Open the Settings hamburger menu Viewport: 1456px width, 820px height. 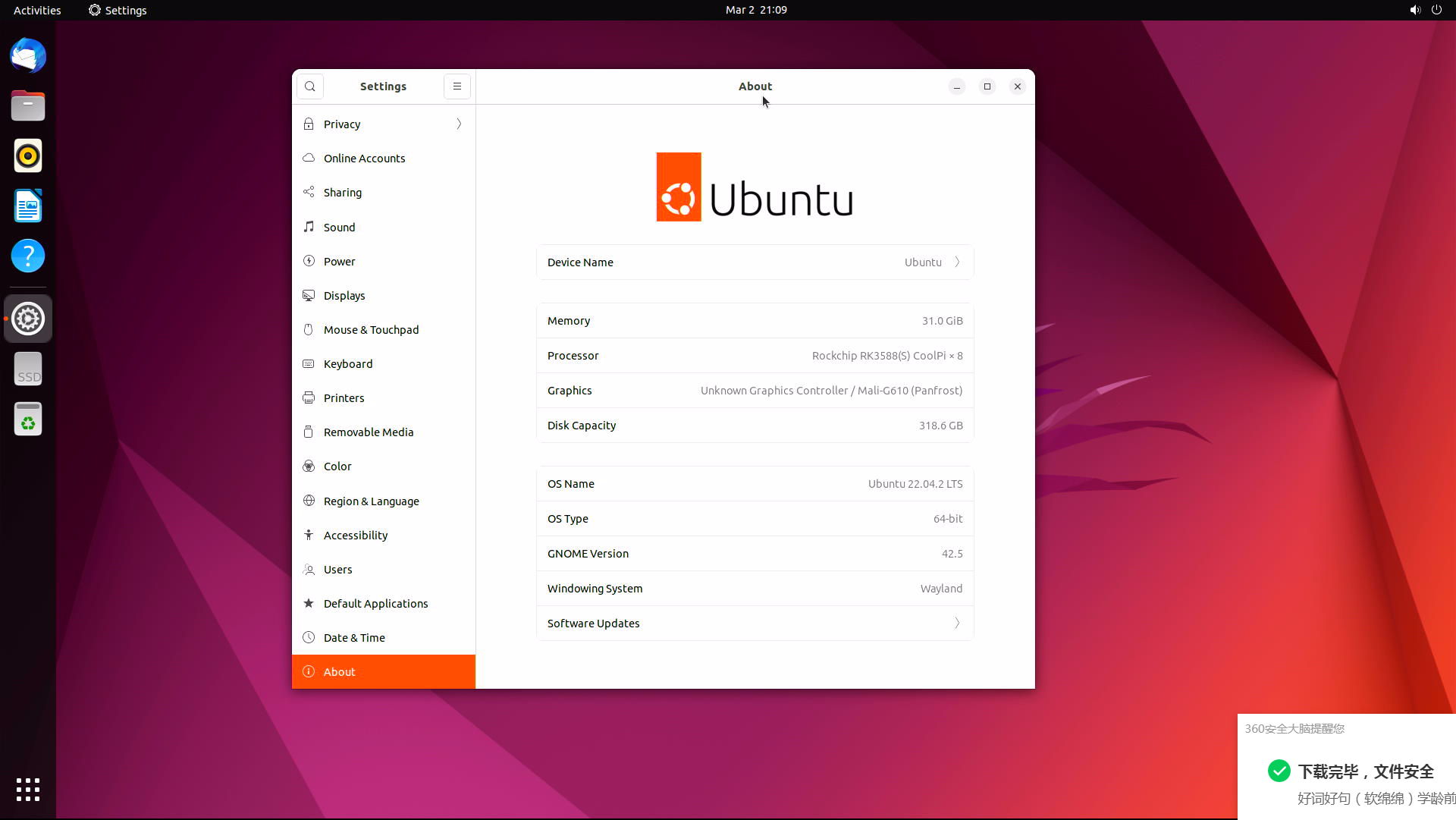click(x=457, y=86)
